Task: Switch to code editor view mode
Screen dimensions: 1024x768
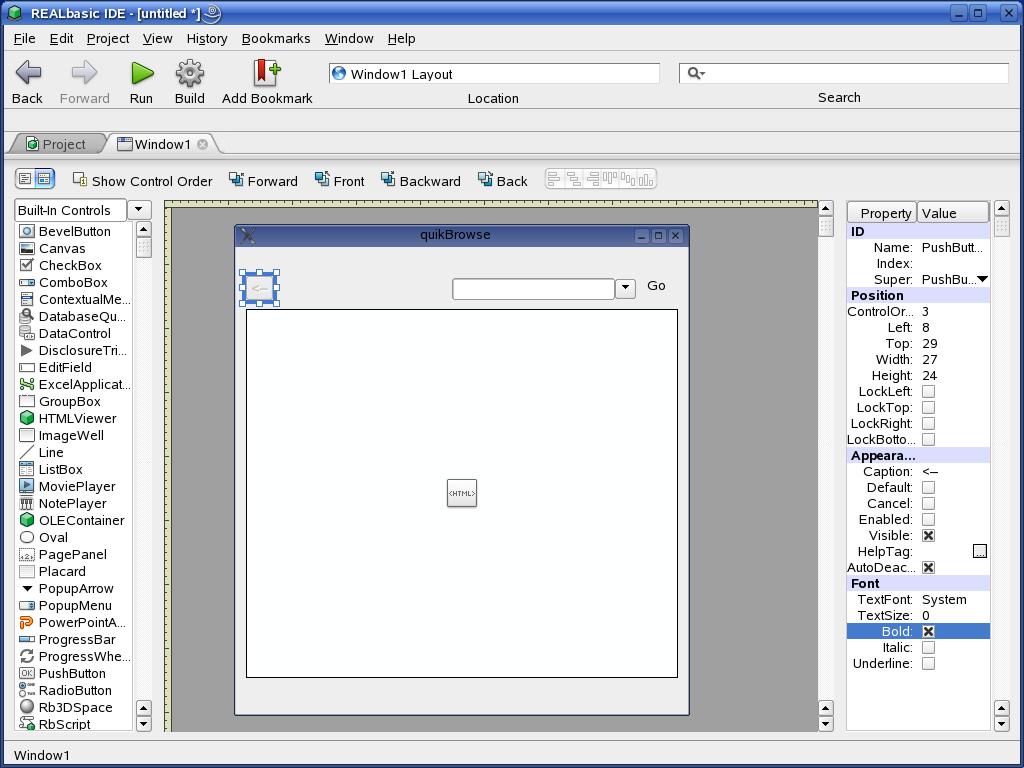Action: click(x=25, y=178)
